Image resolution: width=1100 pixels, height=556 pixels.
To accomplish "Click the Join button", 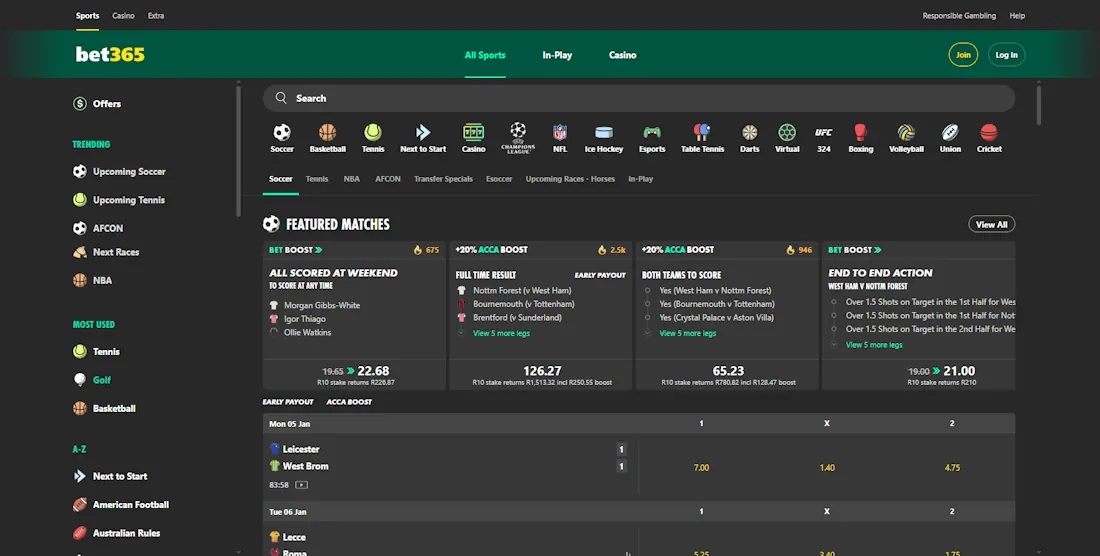I will [963, 55].
